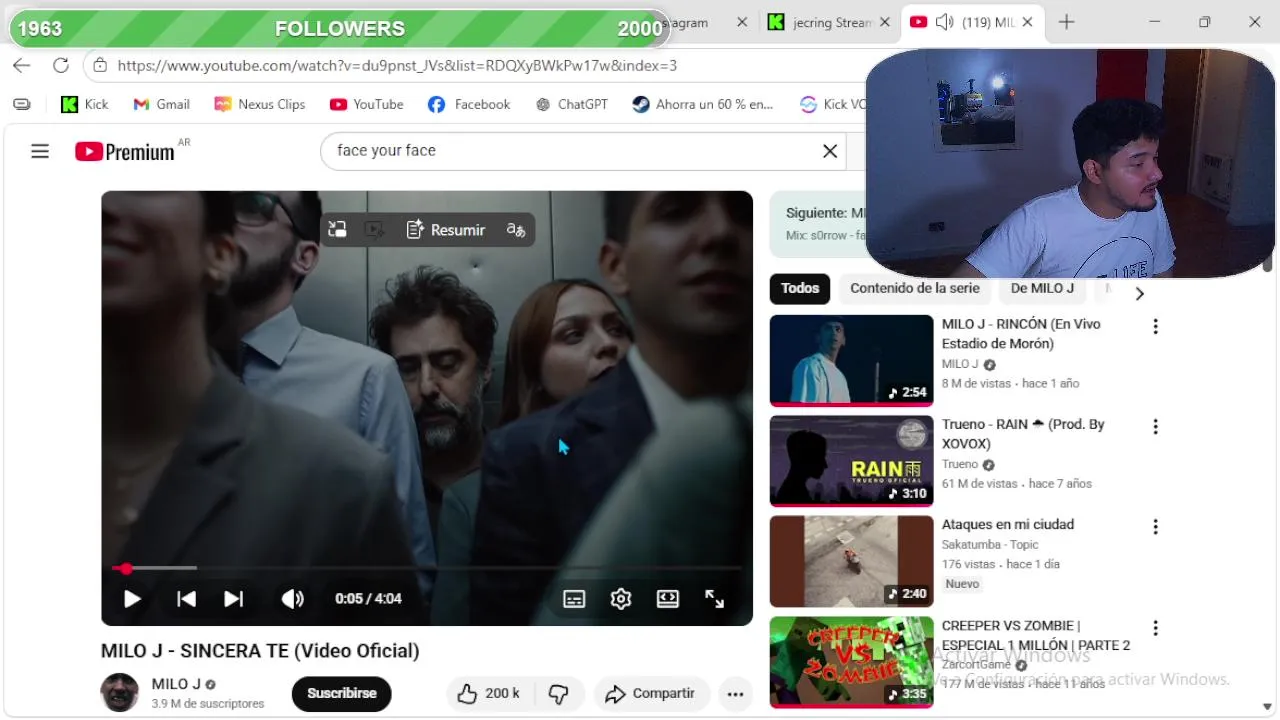Subscribe with the Suscribirse button
Viewport: 1280px width, 720px height.
(x=342, y=693)
